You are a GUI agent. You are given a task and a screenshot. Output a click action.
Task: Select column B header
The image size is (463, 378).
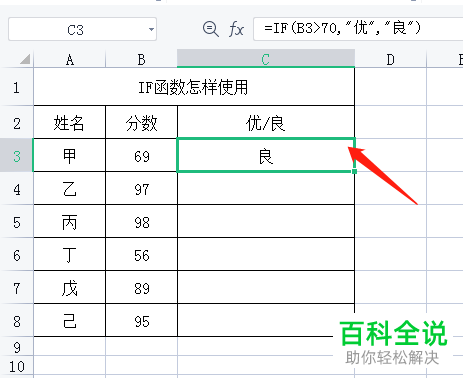coord(141,59)
